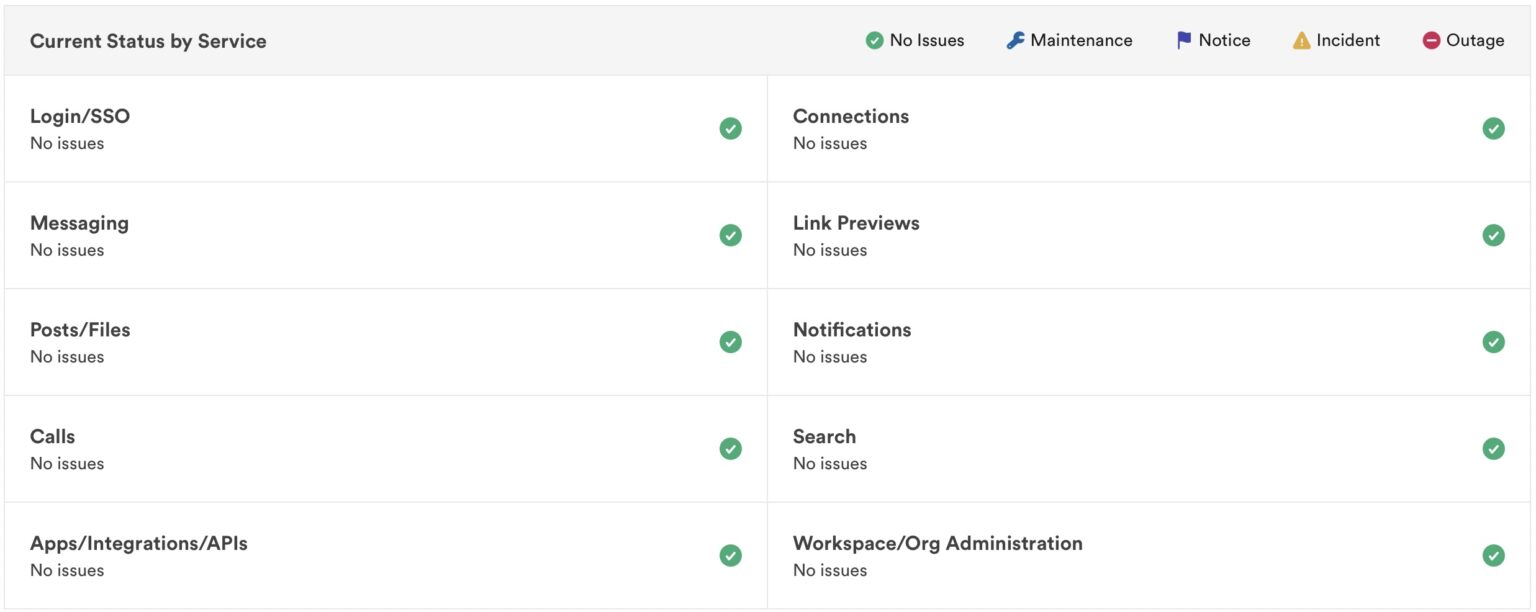The image size is (1536, 612).
Task: Click the Workspace/Org Administration status checkmark
Action: [x=1493, y=555]
